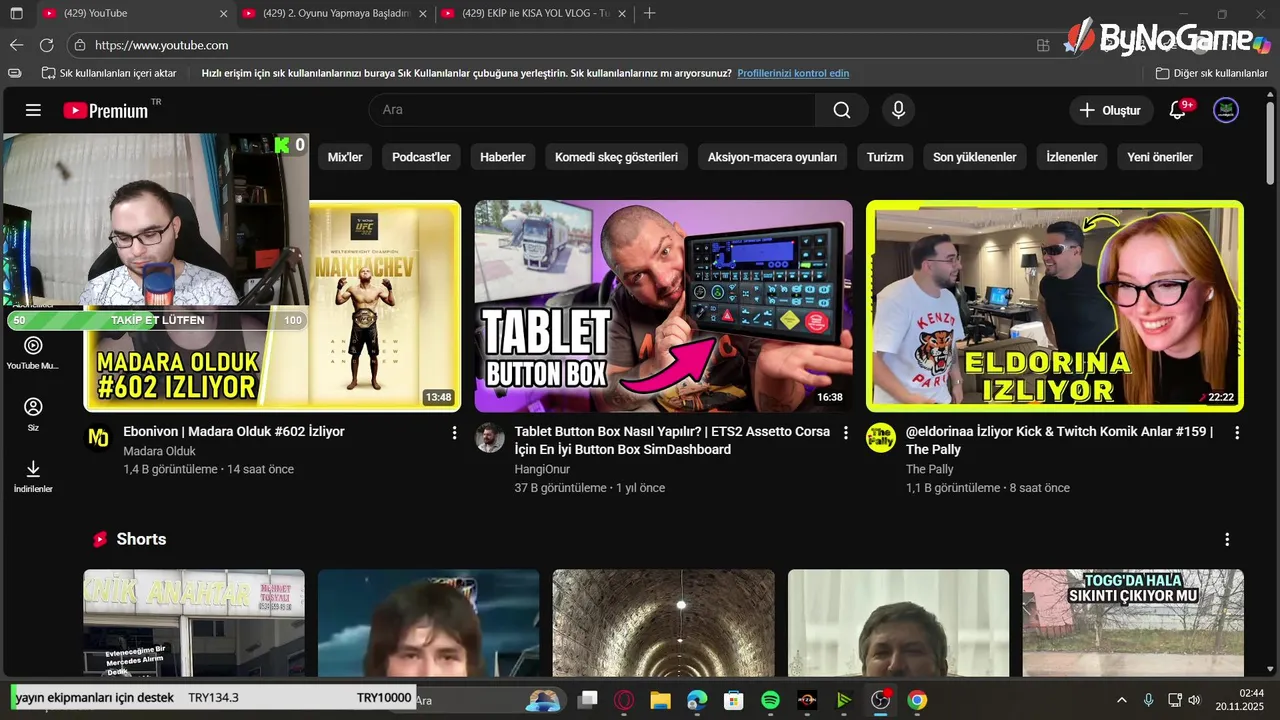Select Aksiyon-macera oyunları chip
This screenshot has width=1280, height=720.
tap(772, 157)
